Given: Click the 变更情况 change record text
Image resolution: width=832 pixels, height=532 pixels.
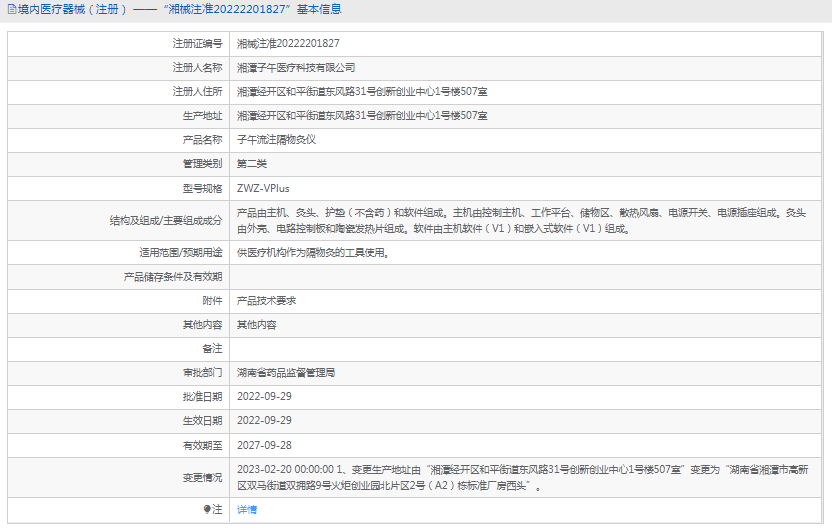Looking at the screenshot, I should [x=523, y=477].
